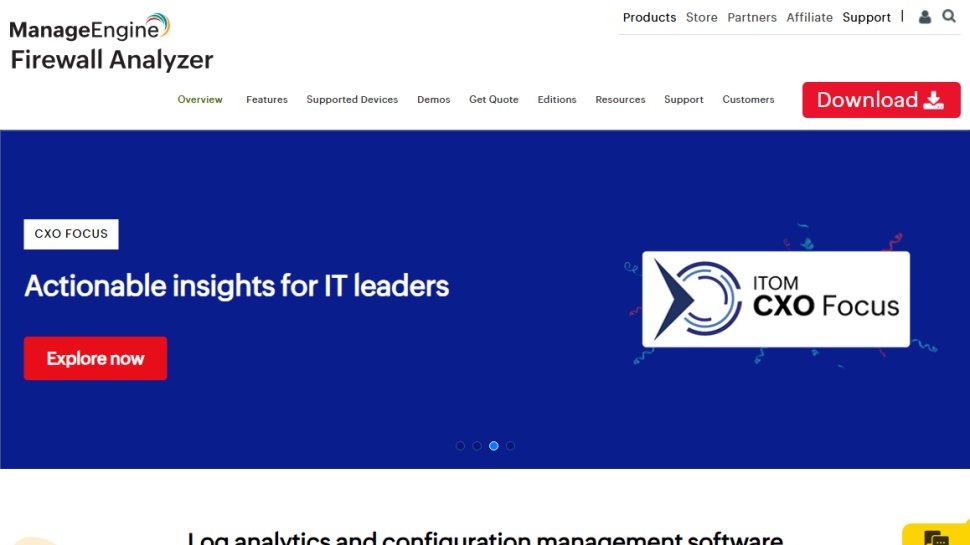970x545 pixels.
Task: Open the Features menu item
Action: [x=267, y=100]
